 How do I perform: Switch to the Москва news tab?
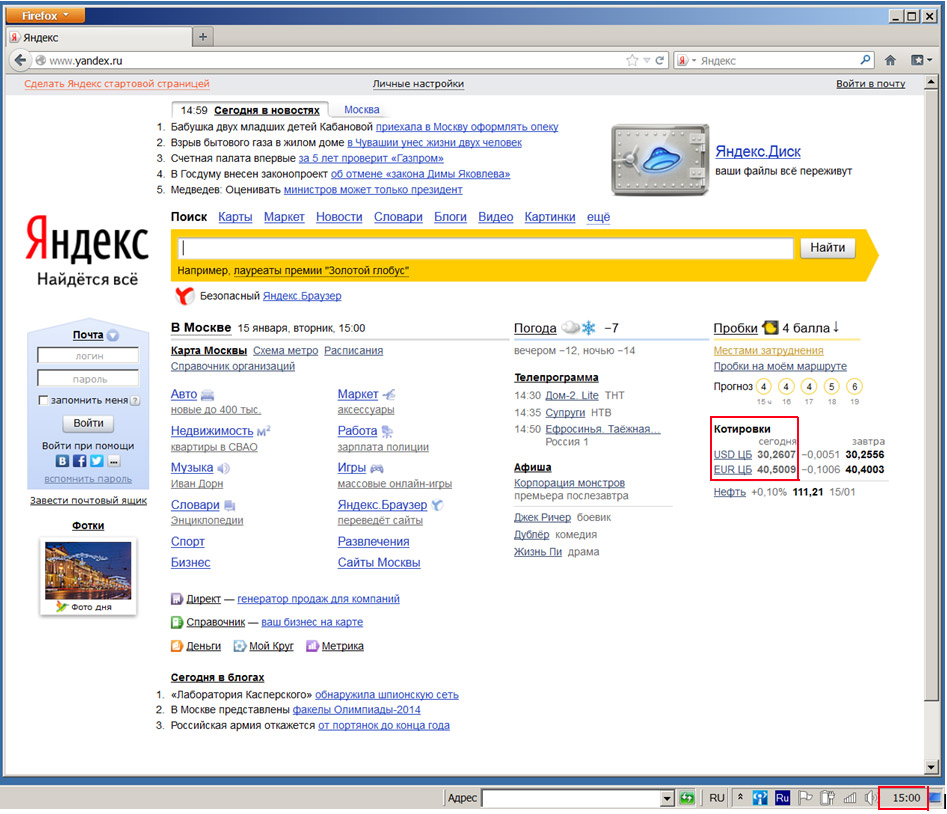click(x=362, y=110)
